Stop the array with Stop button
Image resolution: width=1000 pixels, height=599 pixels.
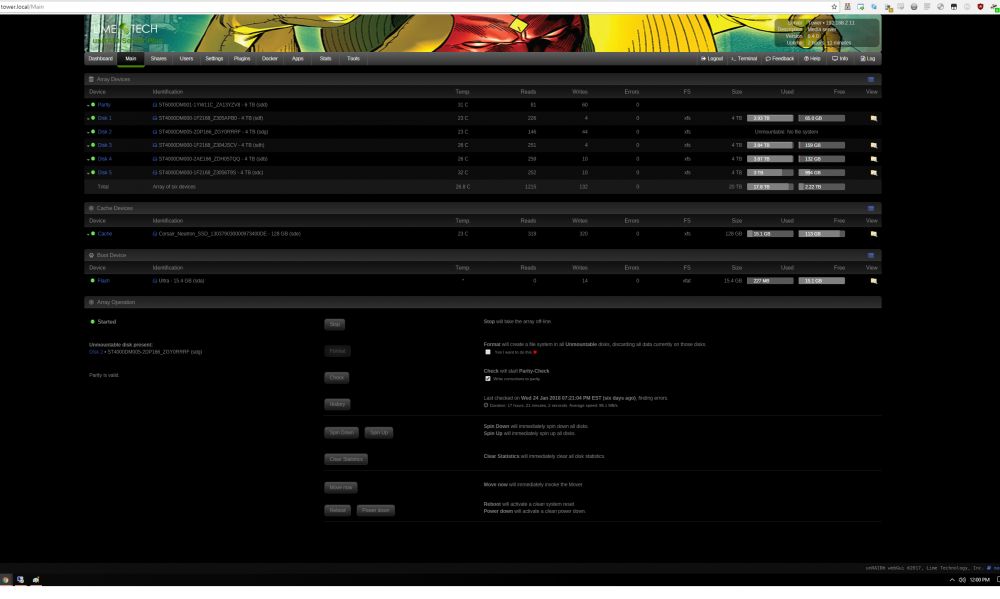(335, 325)
